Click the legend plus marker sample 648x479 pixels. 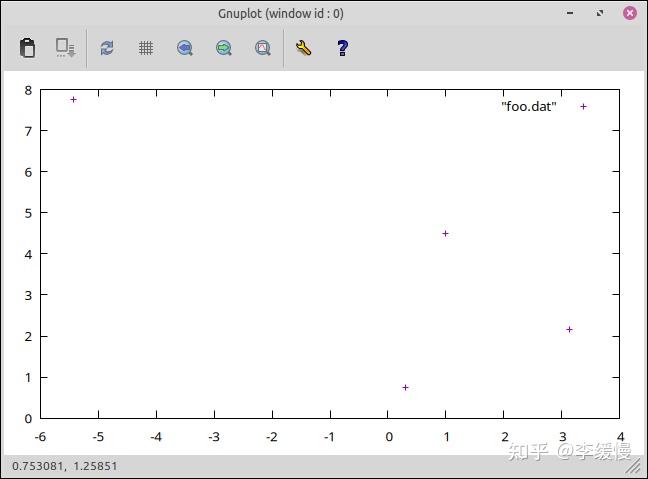pos(583,107)
